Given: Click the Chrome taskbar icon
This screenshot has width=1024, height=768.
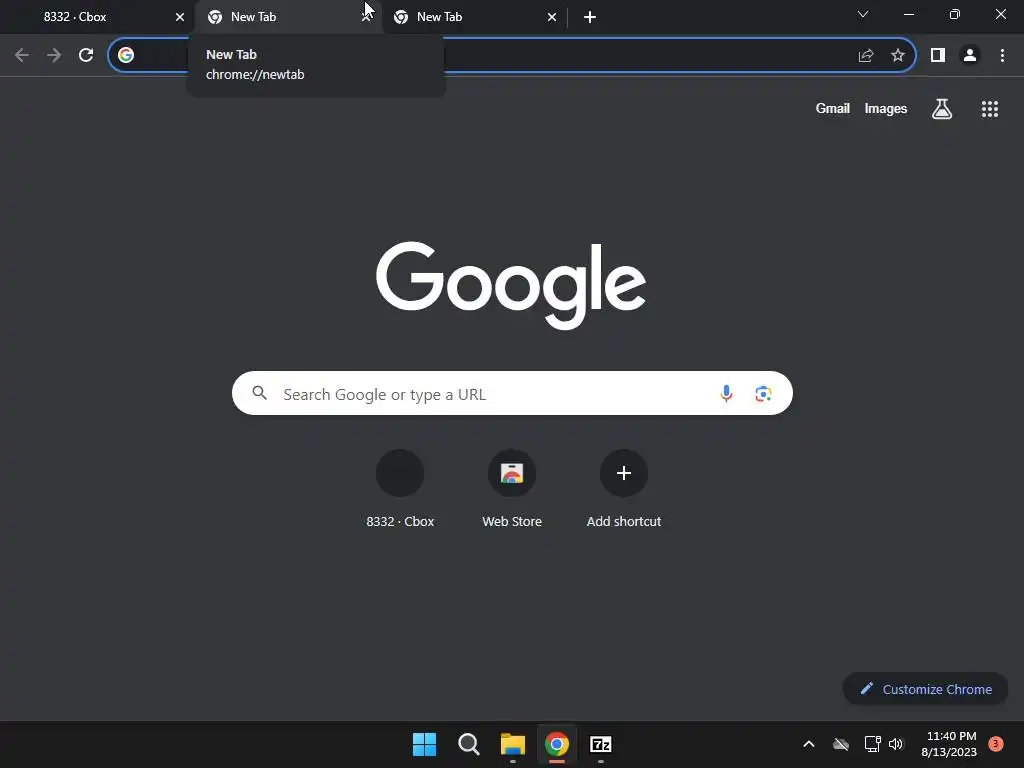Looking at the screenshot, I should coord(557,744).
